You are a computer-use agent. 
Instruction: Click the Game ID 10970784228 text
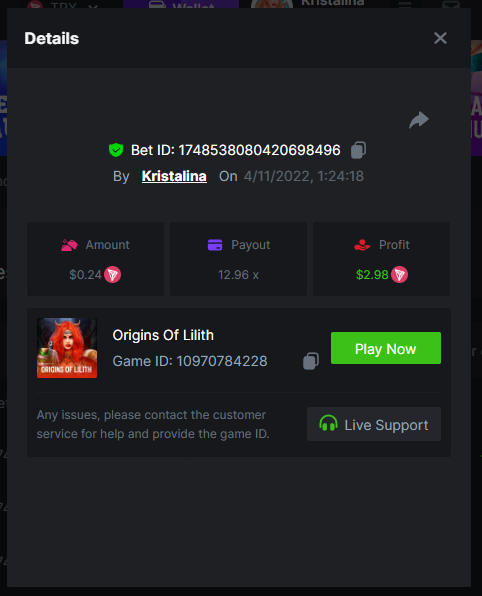[190, 361]
